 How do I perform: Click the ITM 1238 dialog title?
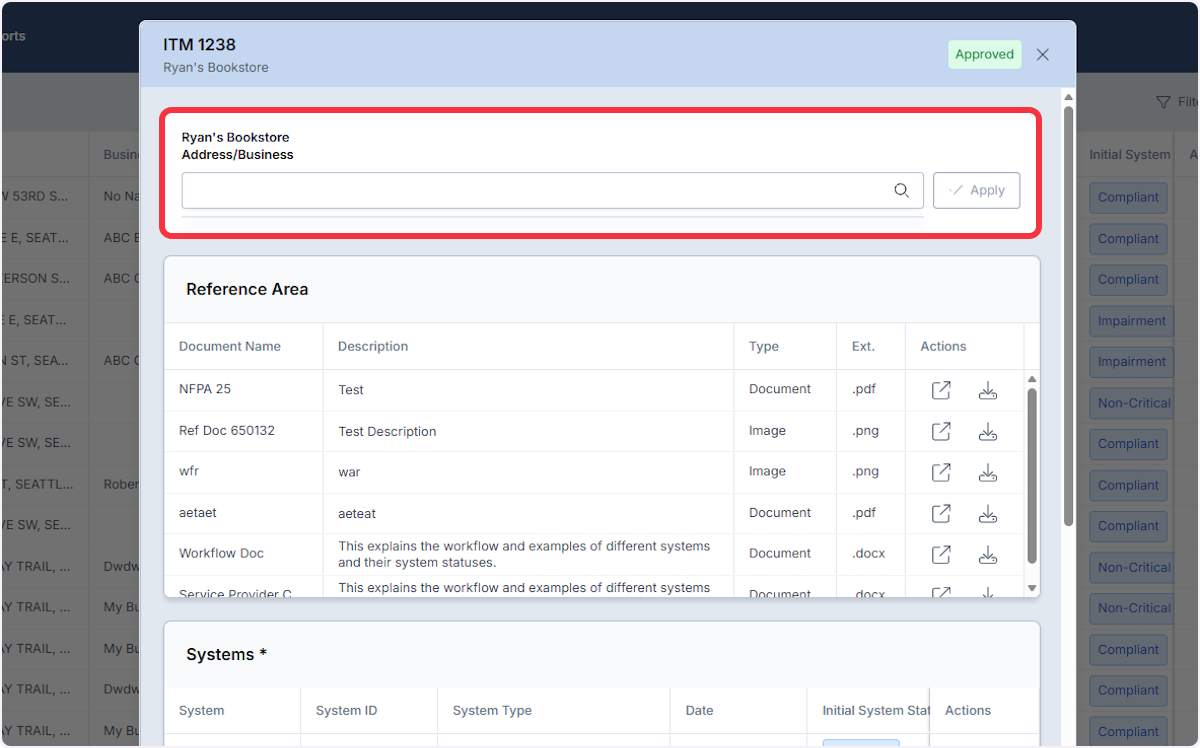[x=200, y=44]
